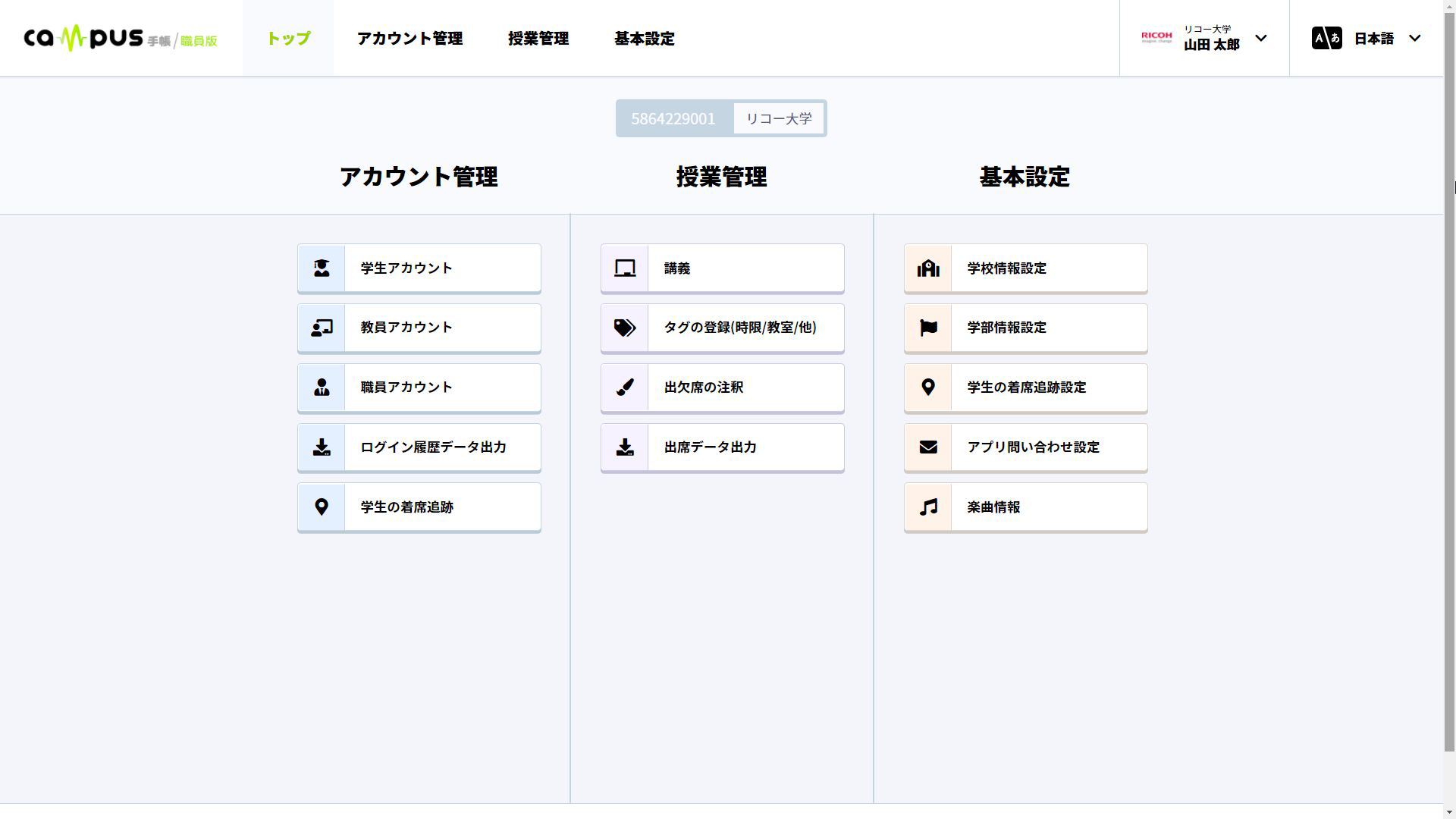Screen dimensions: 1456x819
Task: Click the teacher account presenter icon
Action: pos(322,328)
